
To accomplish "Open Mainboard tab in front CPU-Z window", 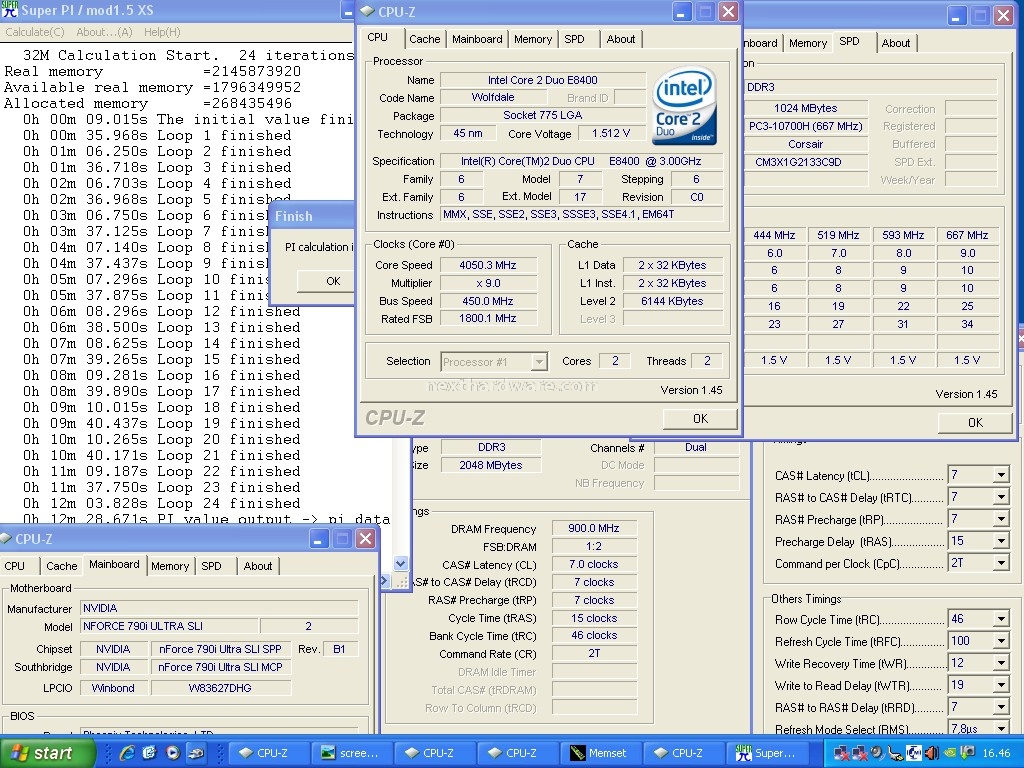I will [477, 39].
